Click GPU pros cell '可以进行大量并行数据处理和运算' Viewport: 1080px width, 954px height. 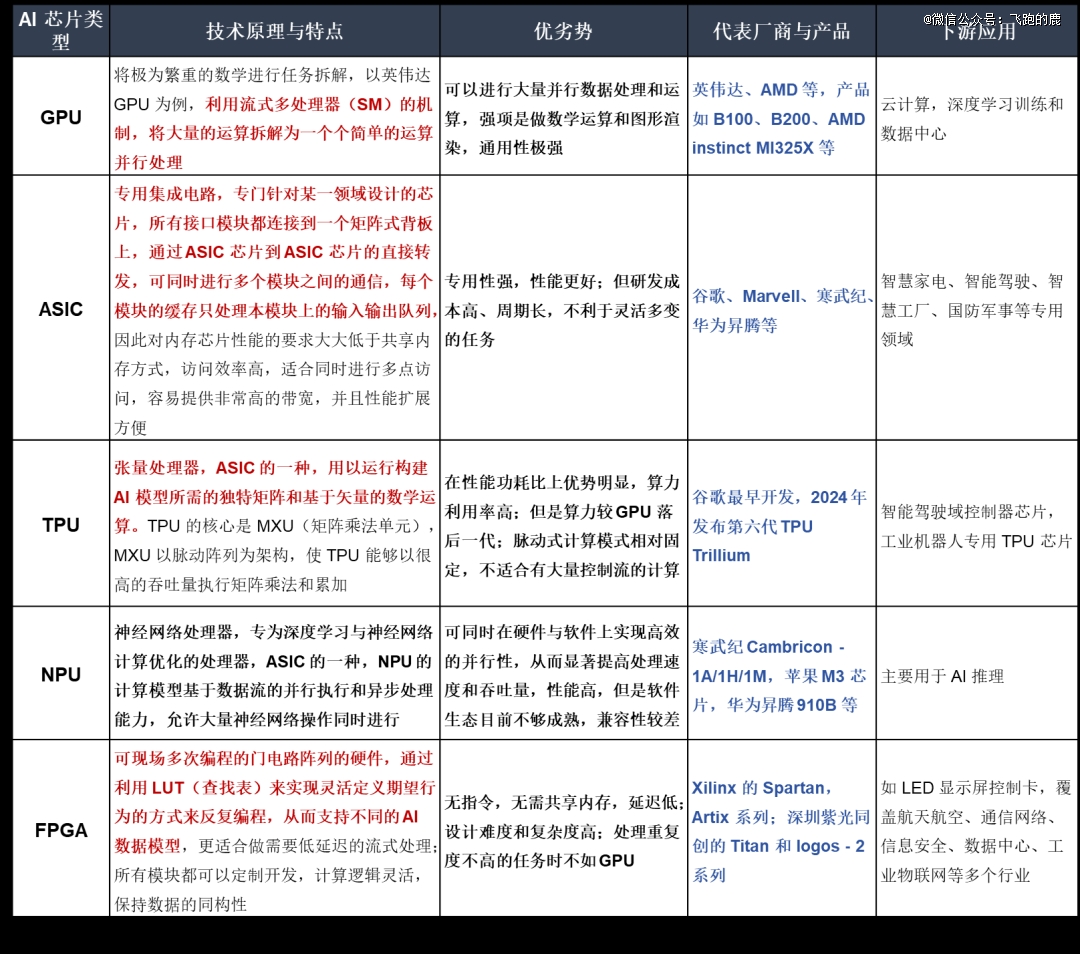point(563,116)
